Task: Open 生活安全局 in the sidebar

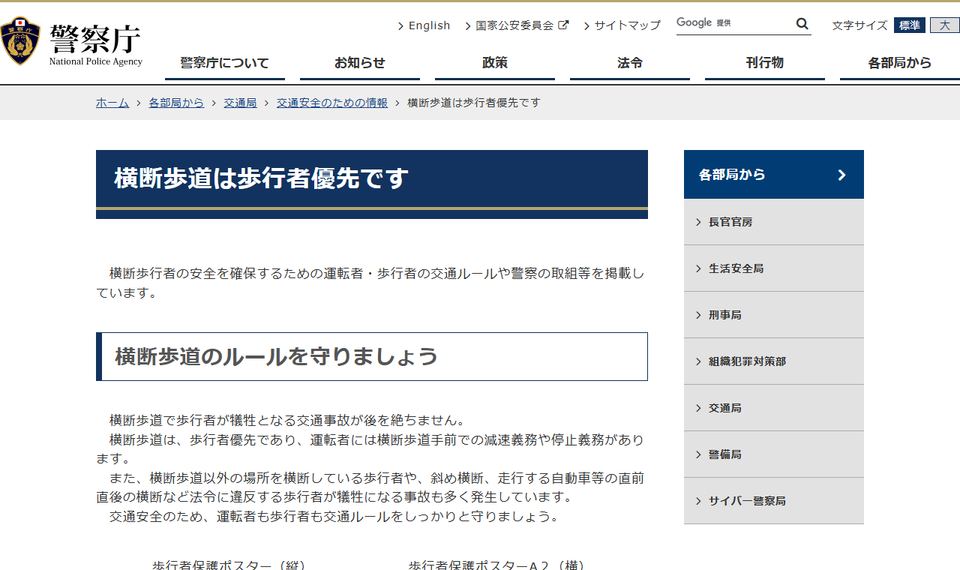Action: click(774, 269)
